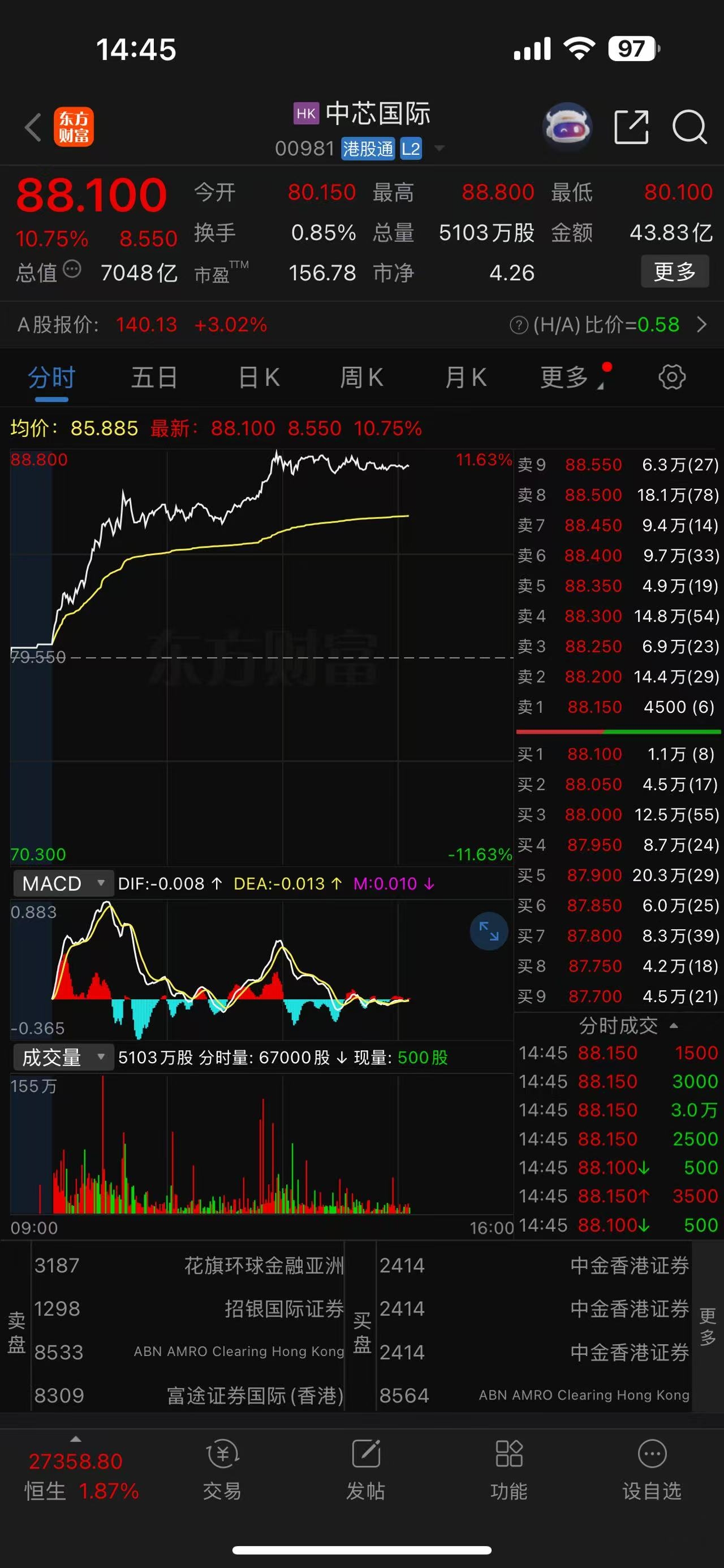Tap the 均价 85.885 label
This screenshot has height=1568, width=724.
(x=74, y=428)
